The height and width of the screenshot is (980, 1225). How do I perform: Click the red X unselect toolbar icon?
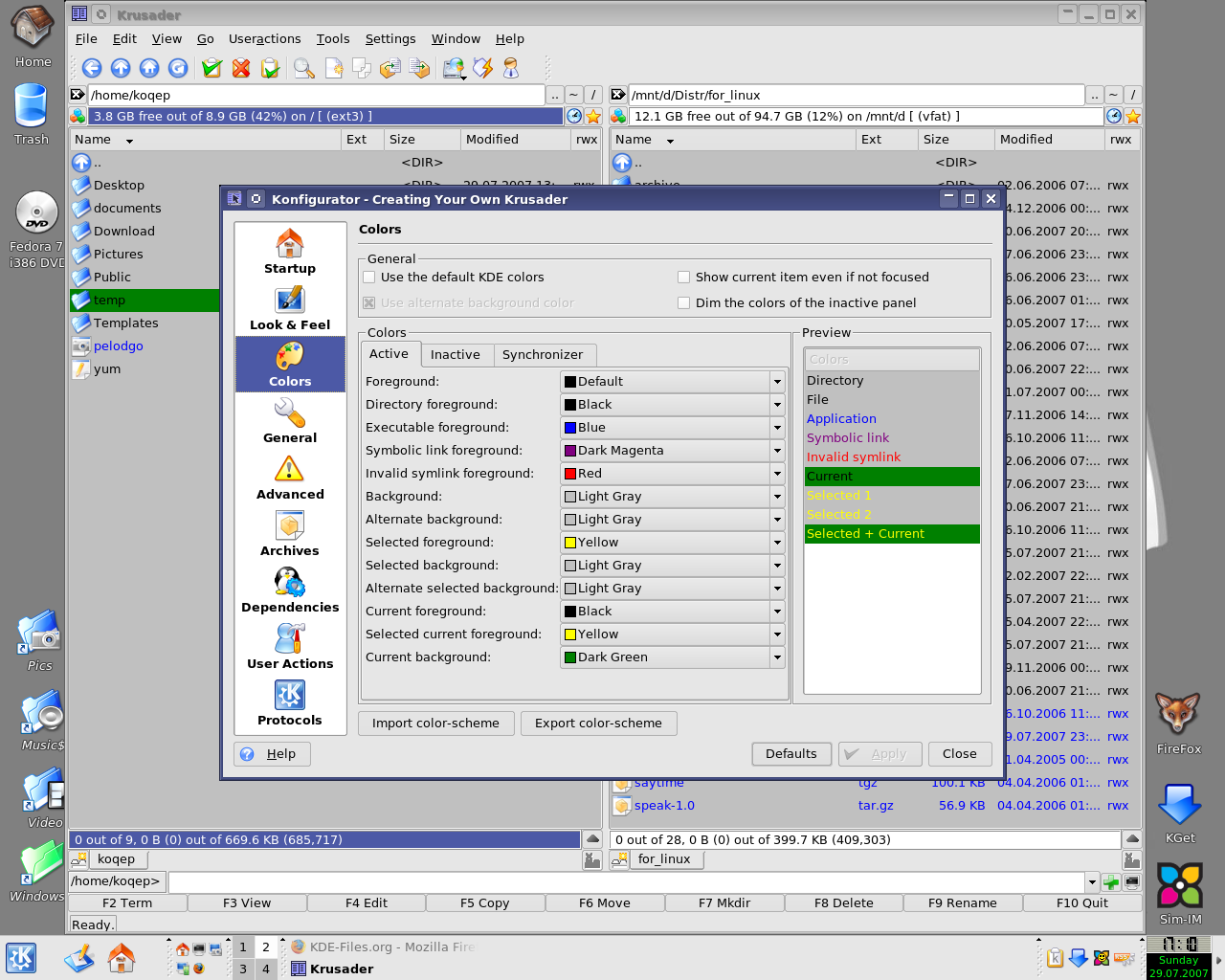tap(241, 67)
